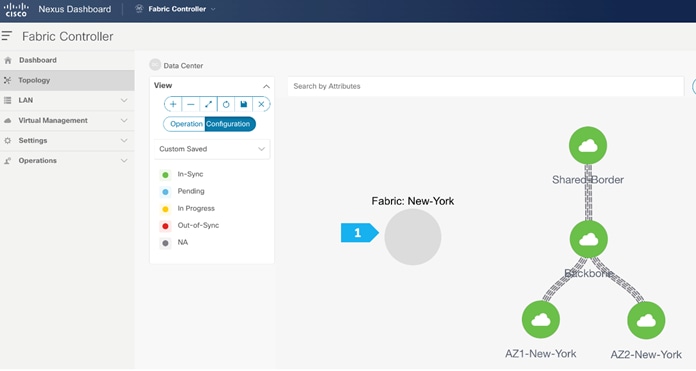
Task: Refresh the topology view
Action: pos(226,104)
